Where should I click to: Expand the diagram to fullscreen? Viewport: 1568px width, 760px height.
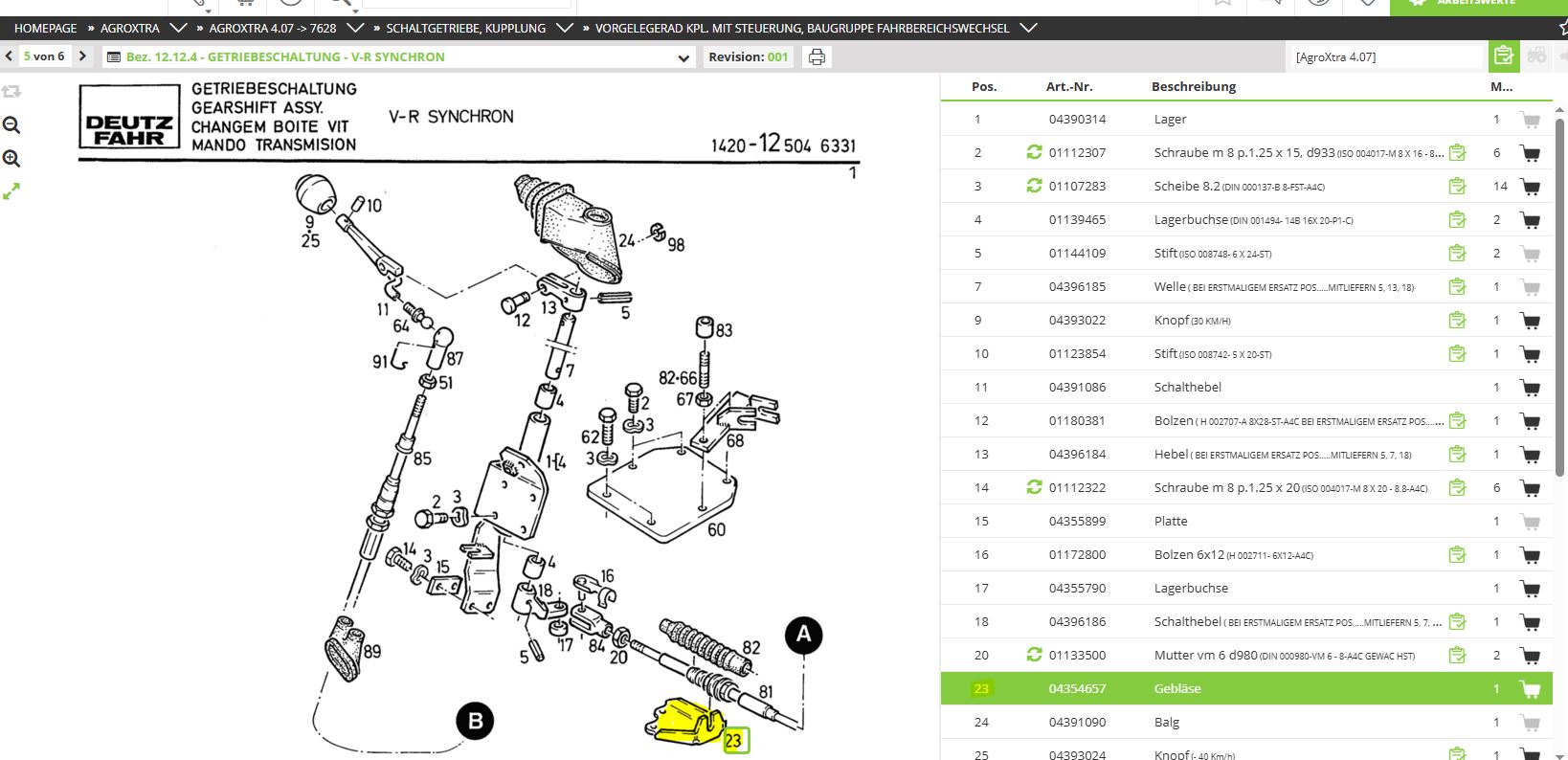[11, 192]
